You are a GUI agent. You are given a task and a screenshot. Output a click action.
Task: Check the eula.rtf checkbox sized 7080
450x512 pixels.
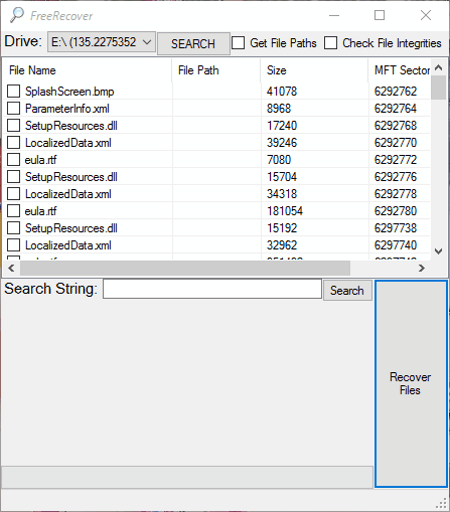(x=14, y=159)
